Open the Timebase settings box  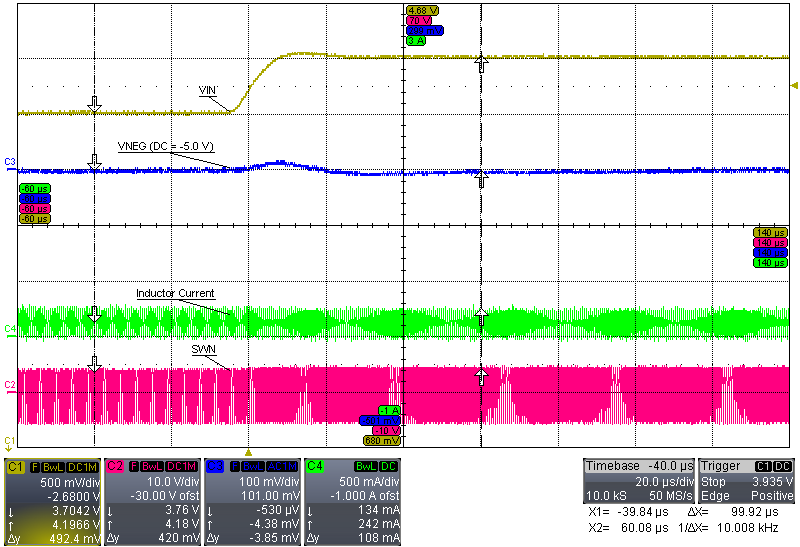[639, 481]
